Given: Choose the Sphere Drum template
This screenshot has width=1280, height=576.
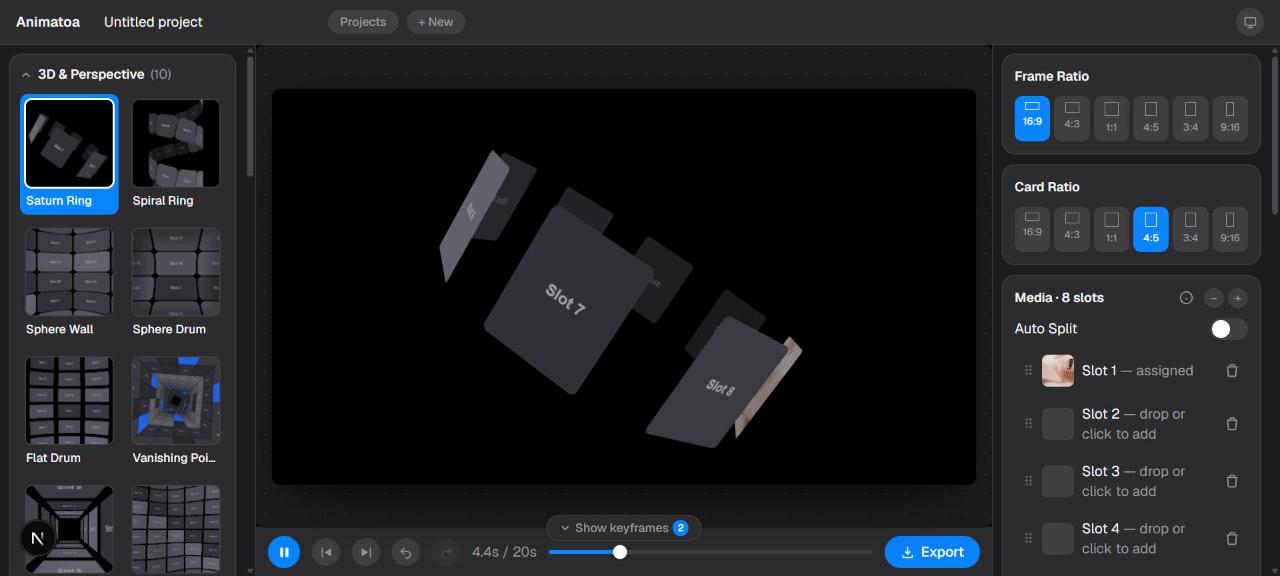Looking at the screenshot, I should [x=176, y=283].
